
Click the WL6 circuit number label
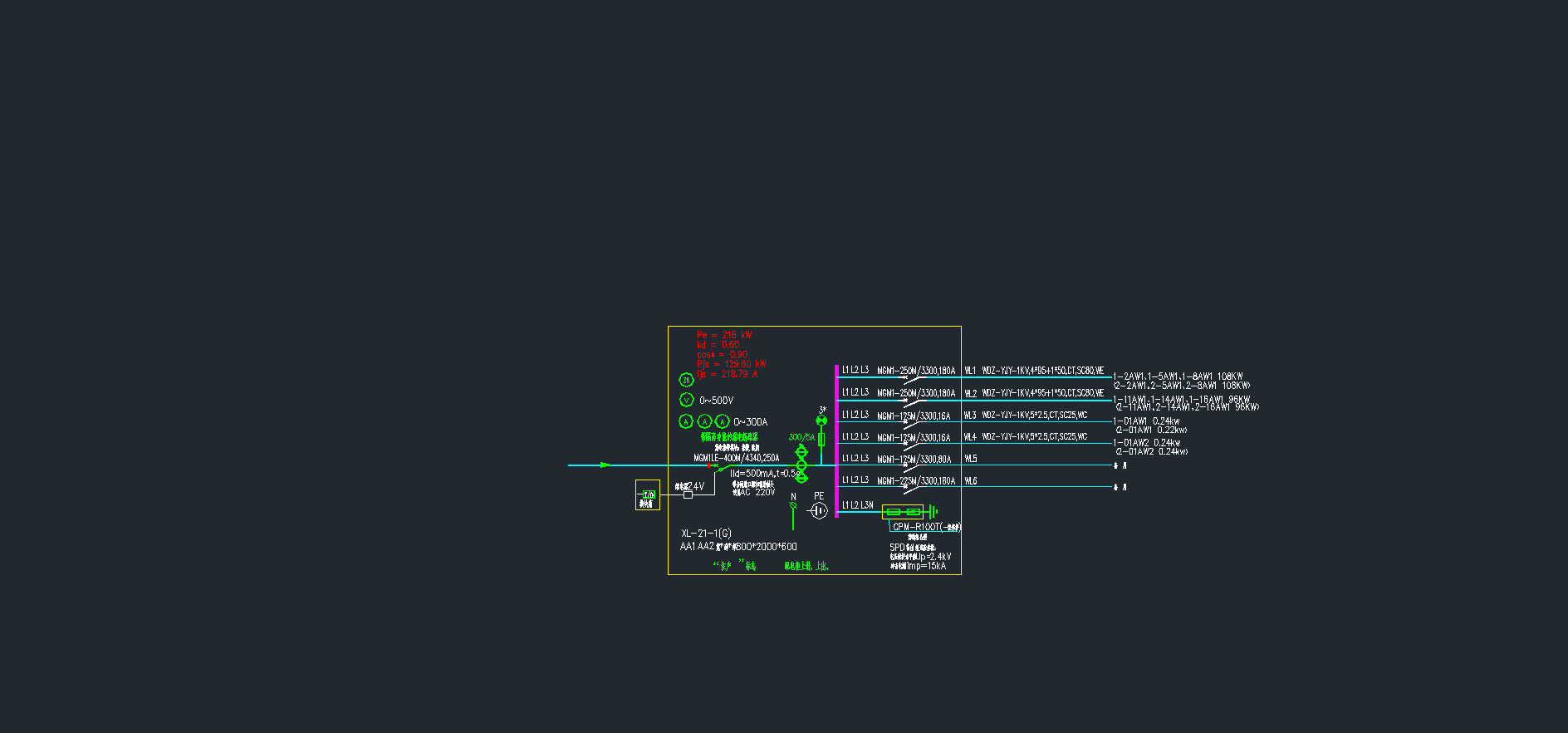pos(970,481)
